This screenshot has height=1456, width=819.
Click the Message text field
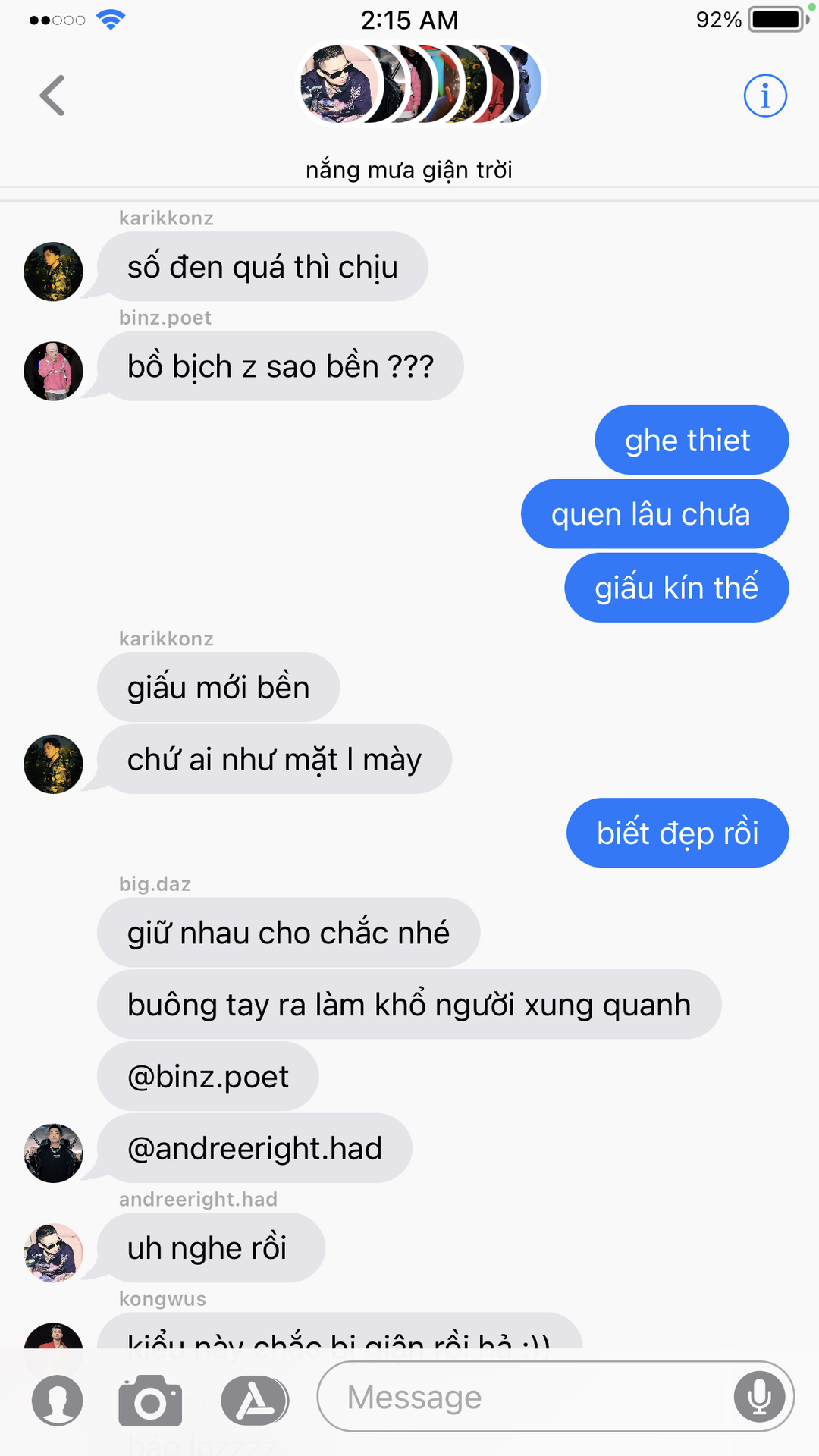(x=555, y=1396)
